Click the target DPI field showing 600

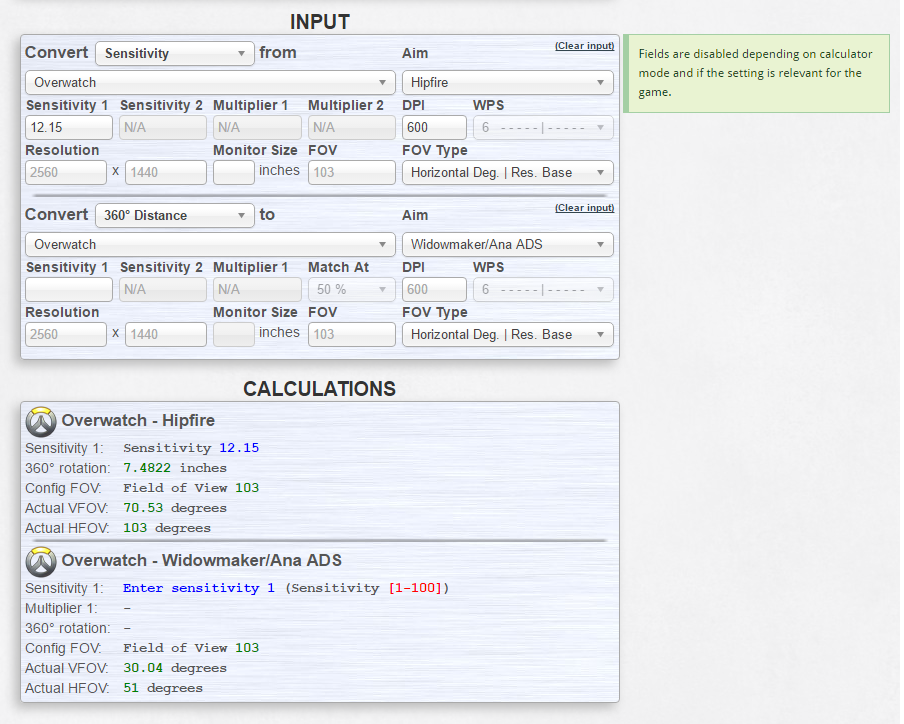coord(434,289)
